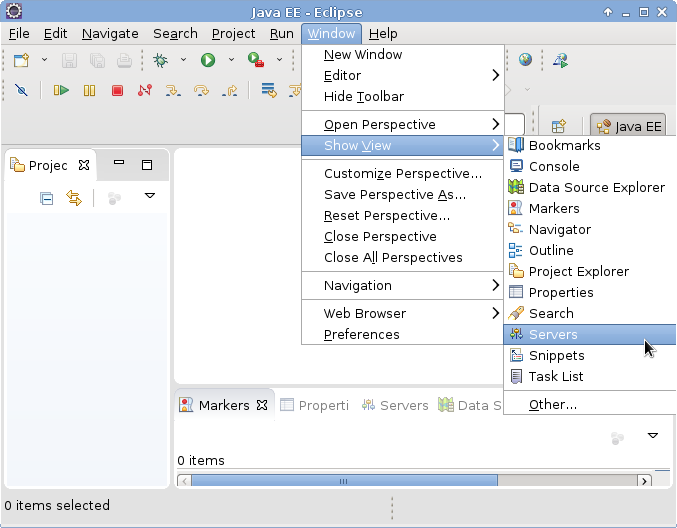Click the Step Into icon
This screenshot has height=528, width=677.
click(x=173, y=90)
